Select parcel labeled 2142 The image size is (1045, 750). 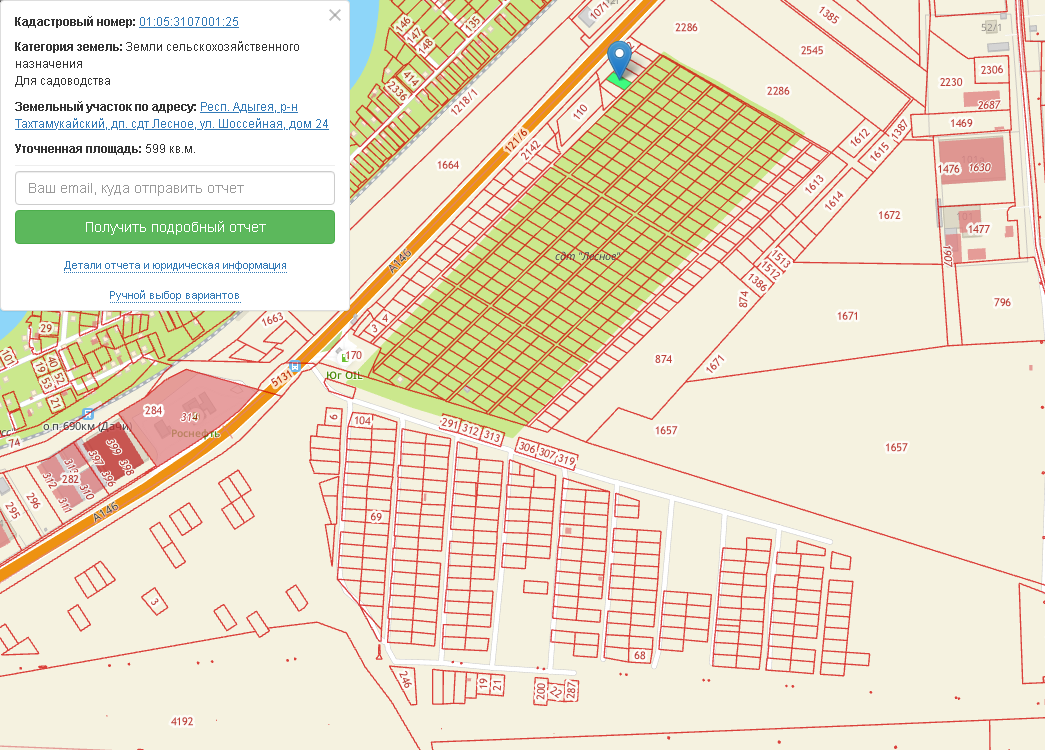click(x=531, y=150)
